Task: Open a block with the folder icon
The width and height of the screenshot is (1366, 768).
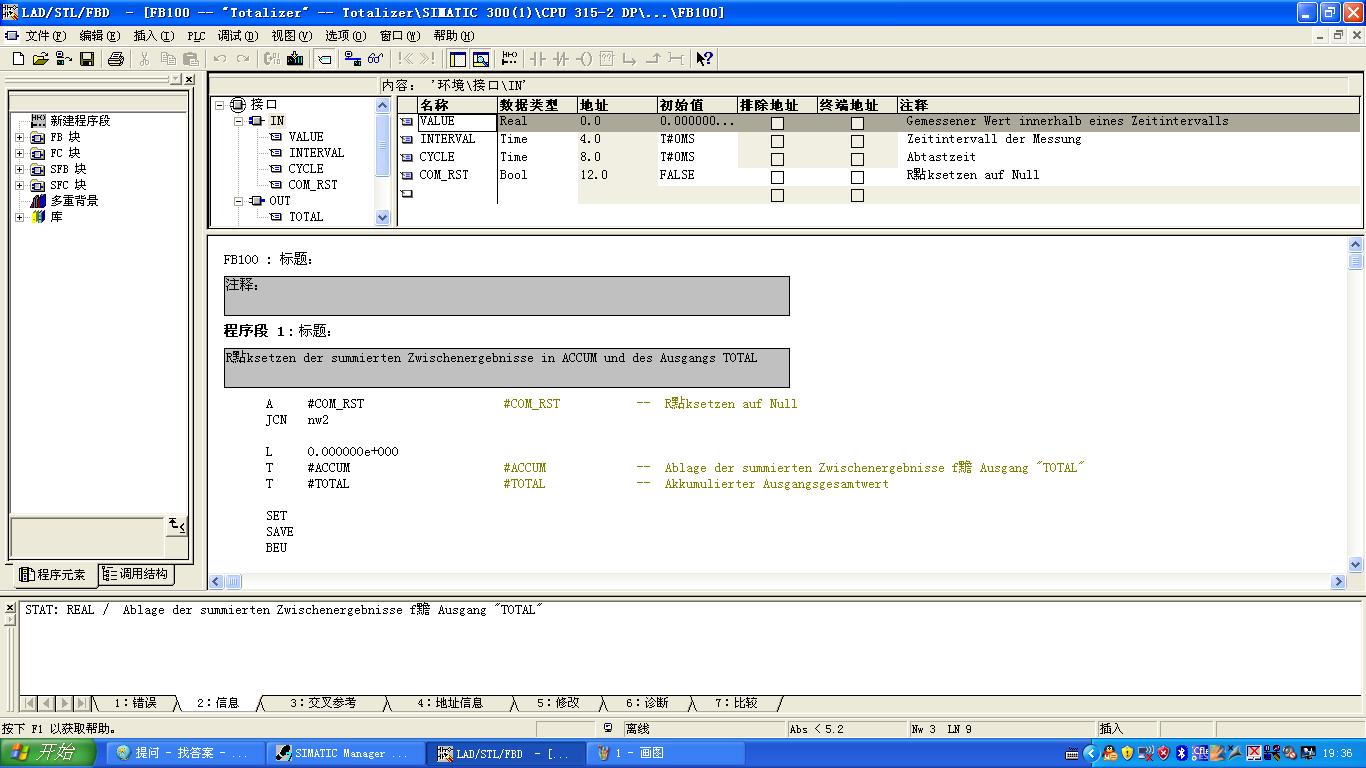Action: pos(41,59)
